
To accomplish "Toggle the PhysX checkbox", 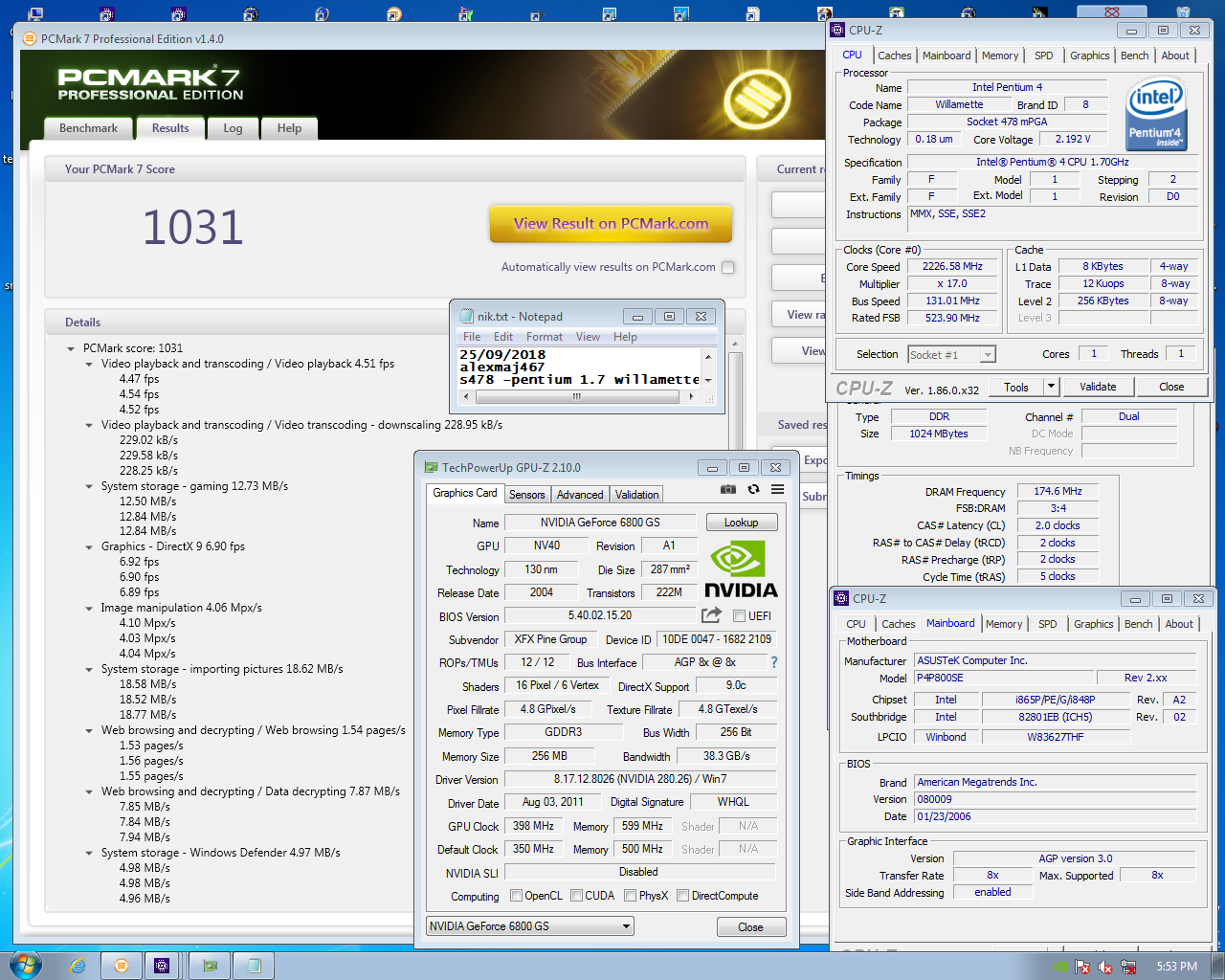I will (x=631, y=896).
